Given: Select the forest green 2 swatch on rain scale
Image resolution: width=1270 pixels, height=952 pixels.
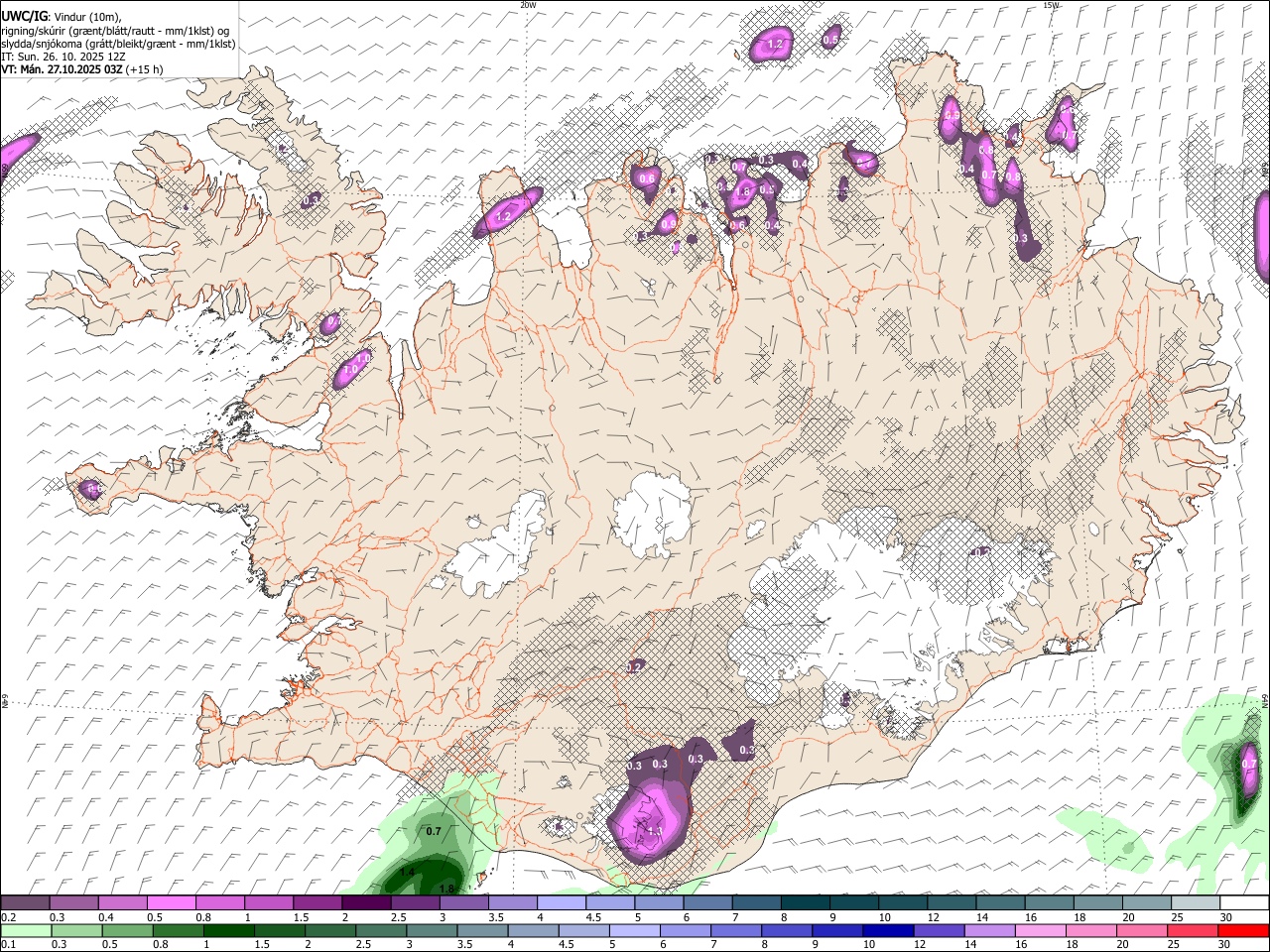Looking at the screenshot, I should click(x=330, y=931).
